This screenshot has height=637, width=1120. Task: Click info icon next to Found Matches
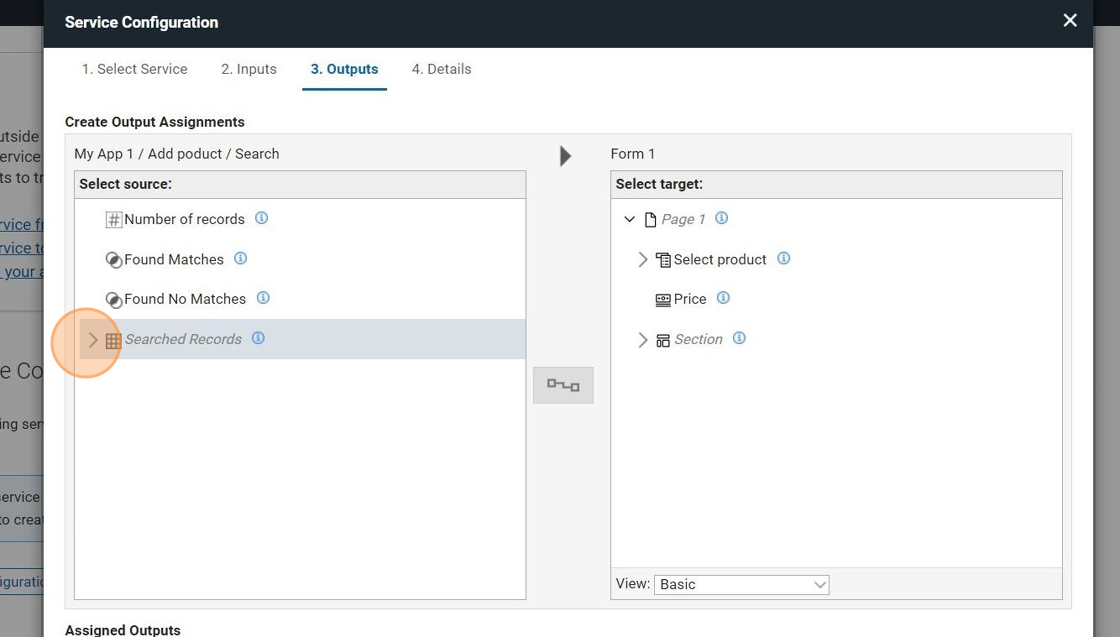click(240, 258)
